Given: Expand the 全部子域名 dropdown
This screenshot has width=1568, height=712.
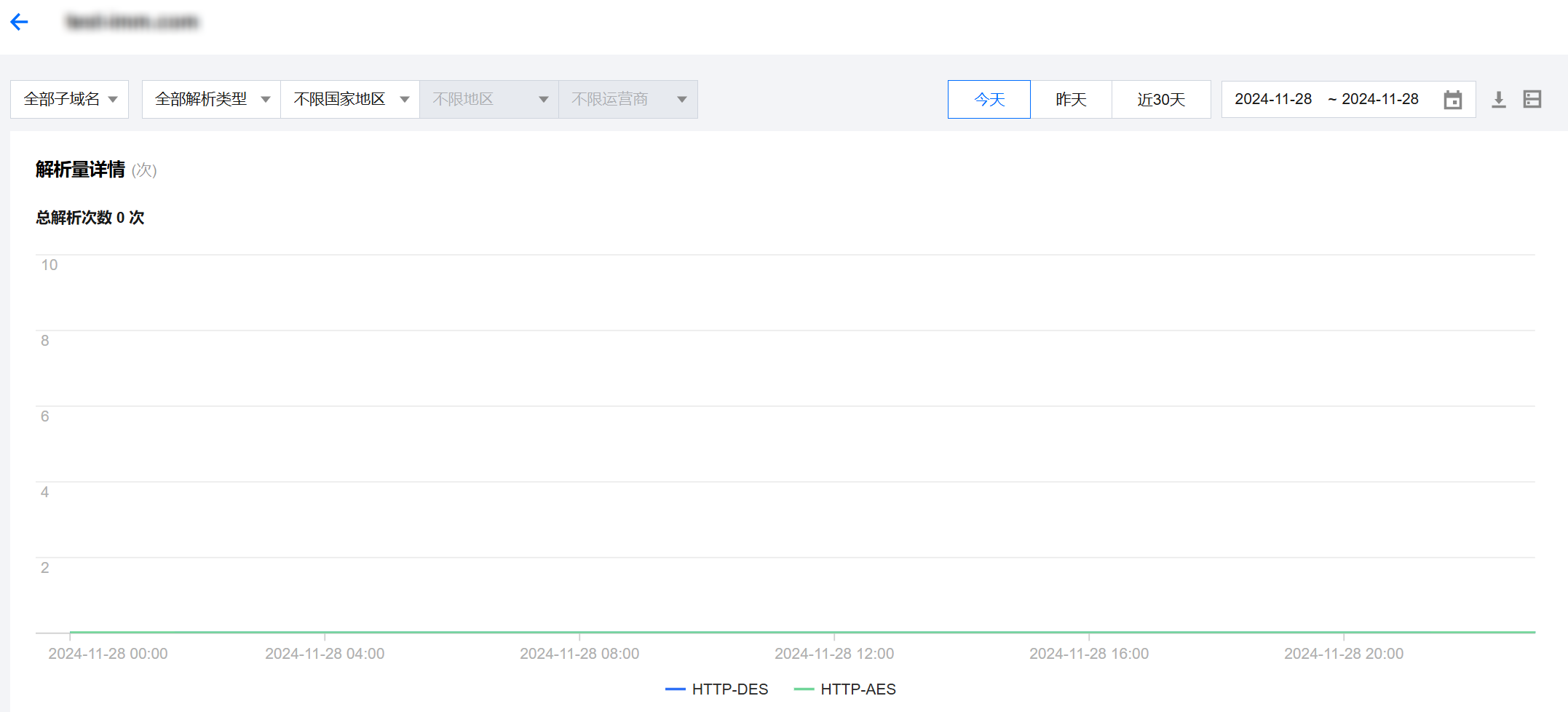Looking at the screenshot, I should coord(70,100).
